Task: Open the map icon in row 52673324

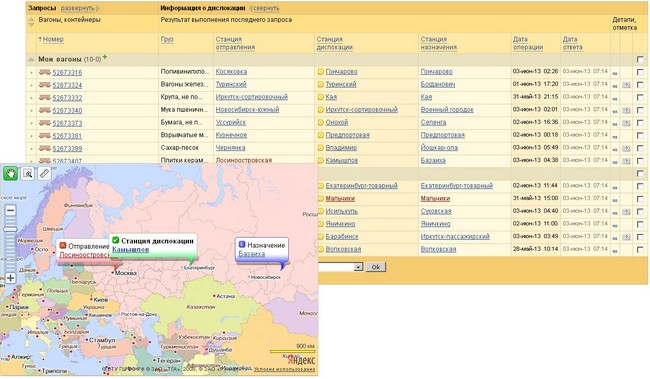Action: (626, 85)
